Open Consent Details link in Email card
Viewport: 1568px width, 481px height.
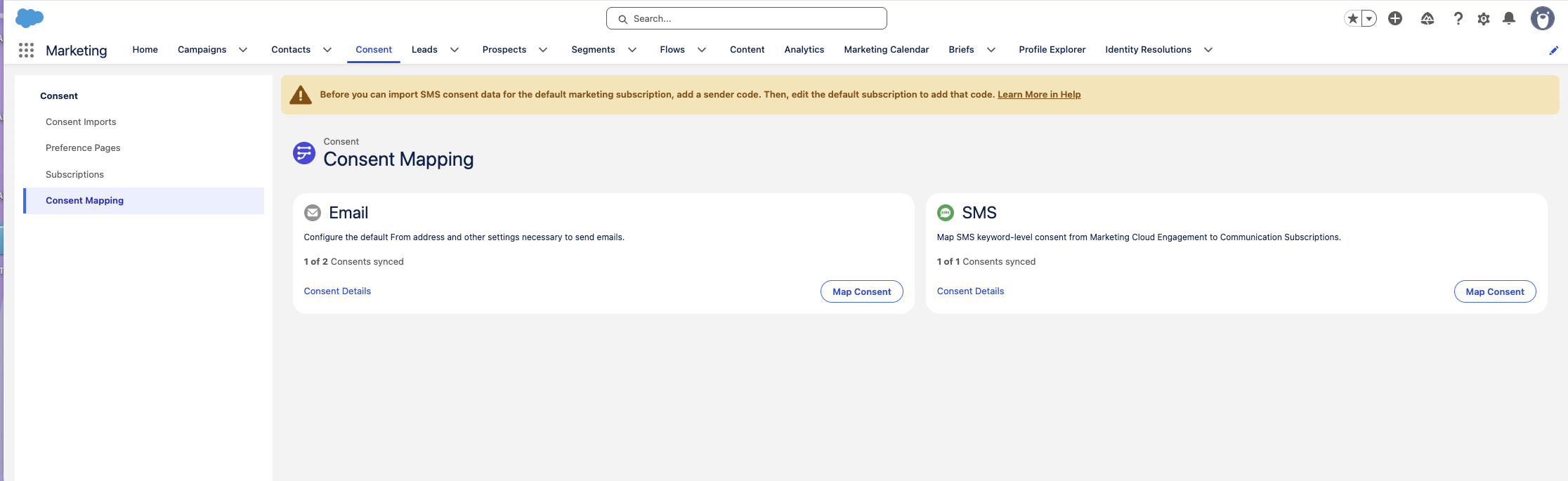(337, 291)
